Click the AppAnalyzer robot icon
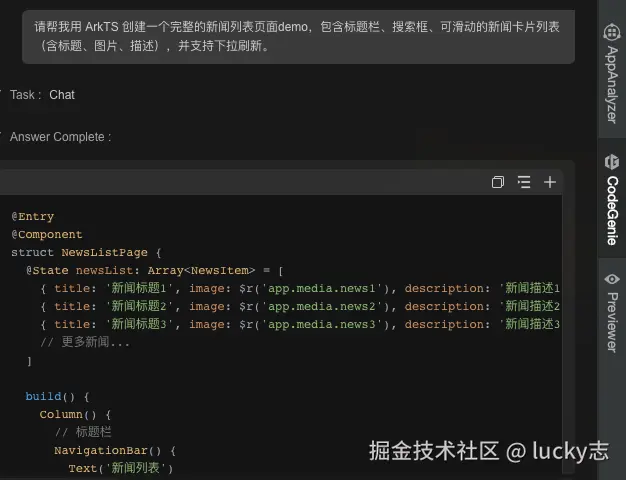The height and width of the screenshot is (480, 626). (x=612, y=32)
